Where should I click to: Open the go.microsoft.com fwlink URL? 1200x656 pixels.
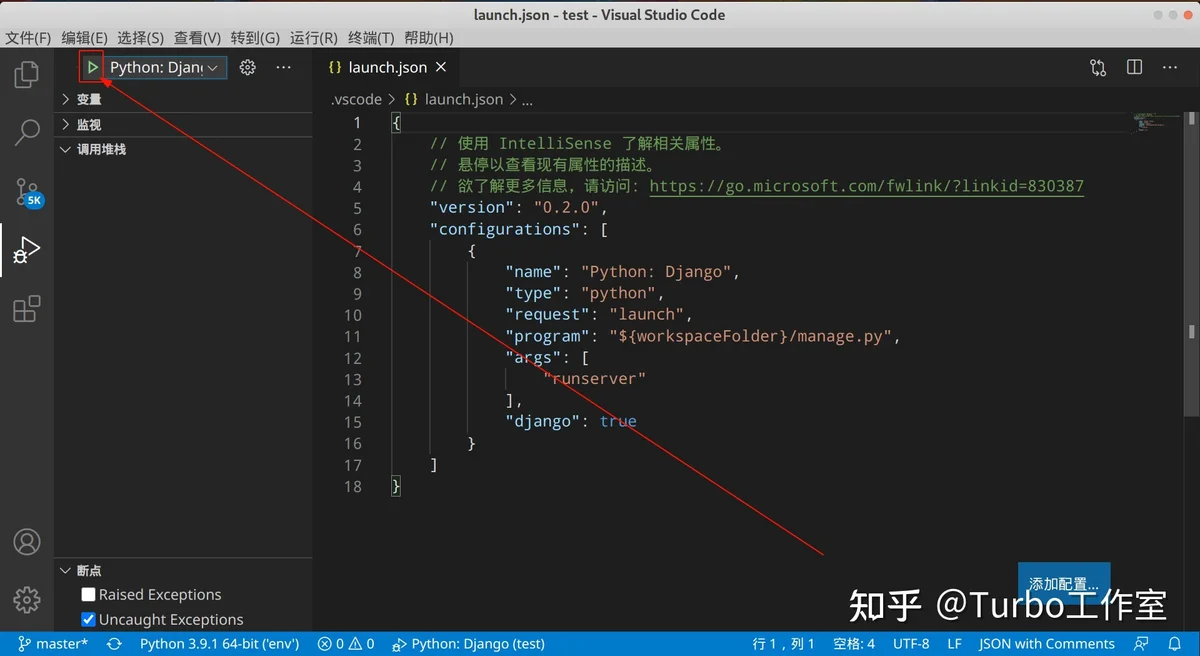tap(866, 186)
